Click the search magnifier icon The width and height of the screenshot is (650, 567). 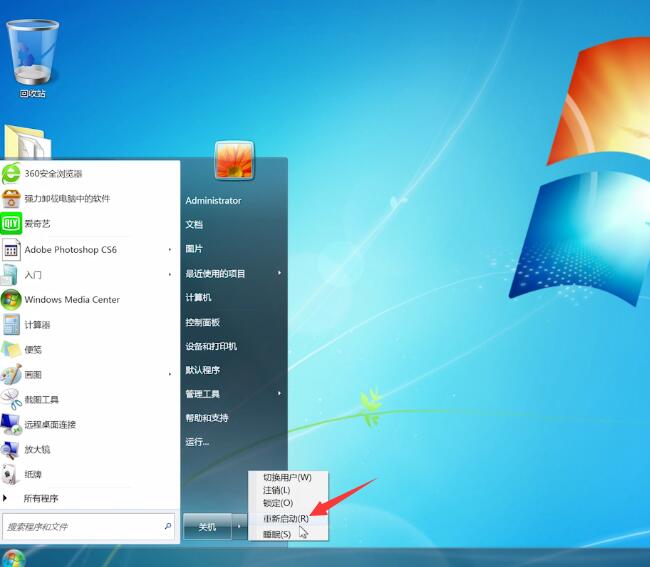point(168,526)
